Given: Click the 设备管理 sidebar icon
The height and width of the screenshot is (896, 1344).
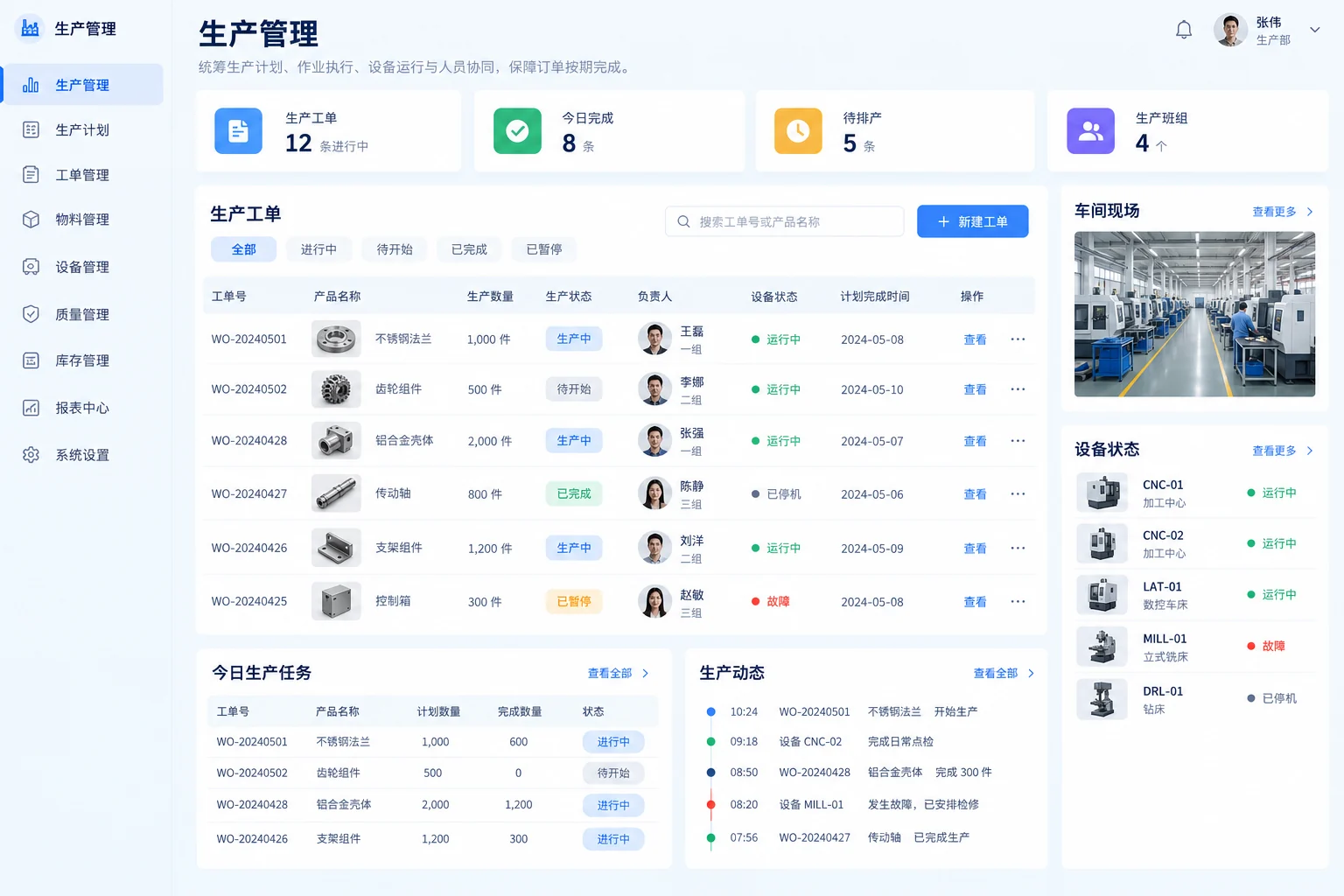Looking at the screenshot, I should click(x=31, y=266).
